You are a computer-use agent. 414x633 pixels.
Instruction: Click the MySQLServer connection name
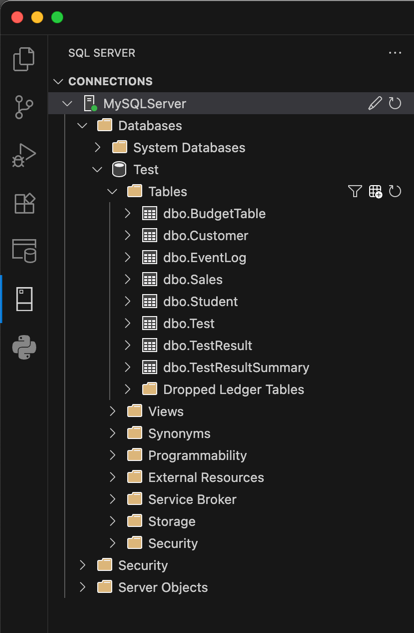144,104
